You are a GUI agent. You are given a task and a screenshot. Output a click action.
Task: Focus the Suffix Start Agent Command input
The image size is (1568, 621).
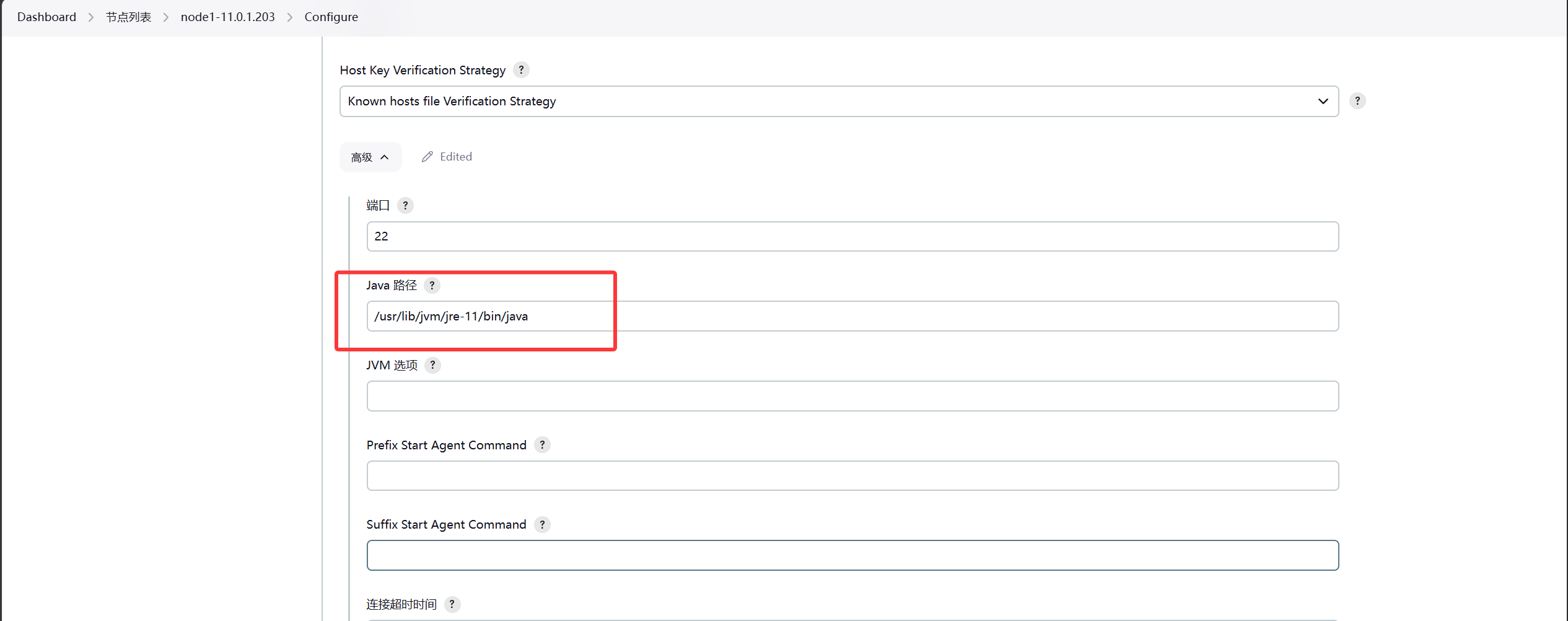[852, 555]
